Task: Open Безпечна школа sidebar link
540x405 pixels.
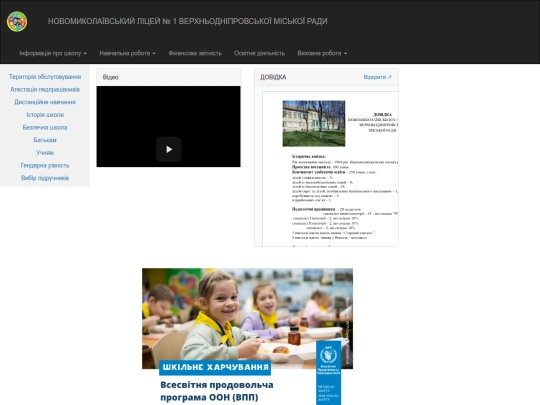Action: click(x=45, y=127)
